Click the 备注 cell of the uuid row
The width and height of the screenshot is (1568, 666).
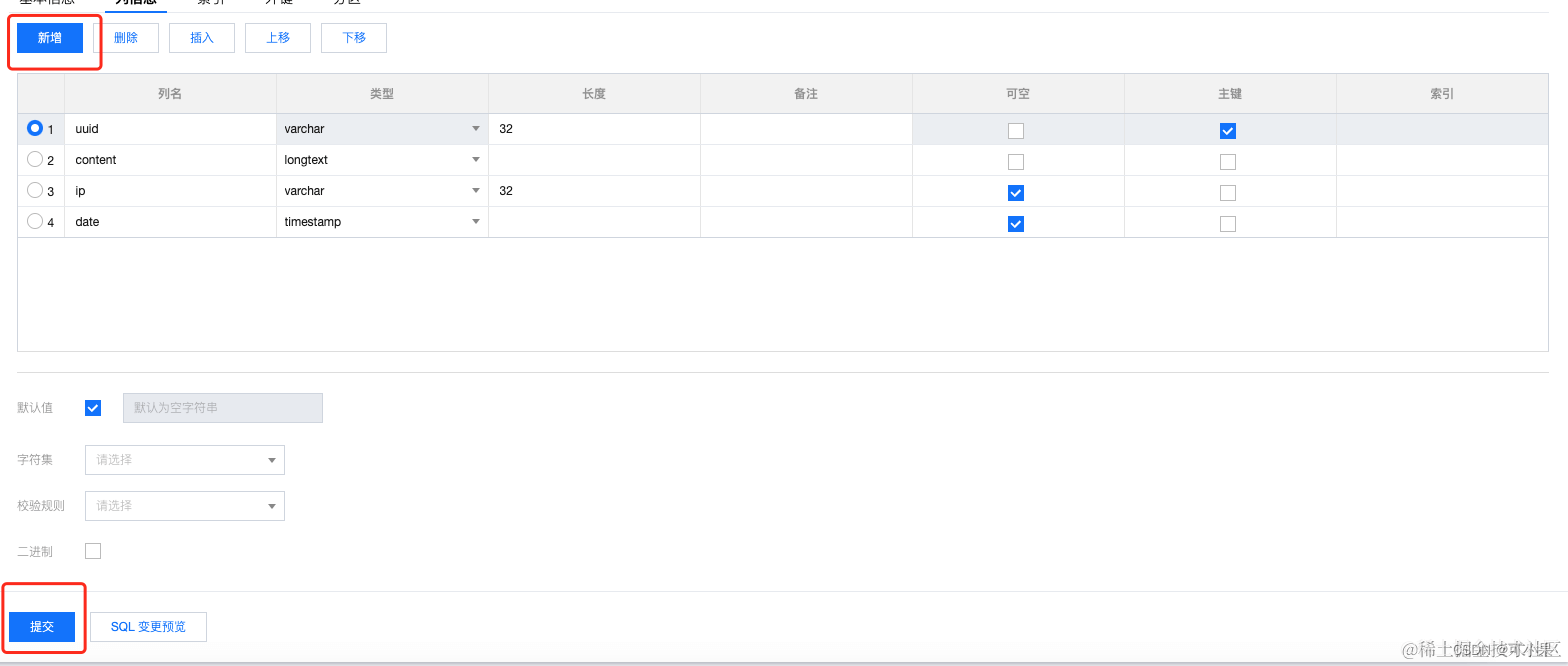(806, 129)
